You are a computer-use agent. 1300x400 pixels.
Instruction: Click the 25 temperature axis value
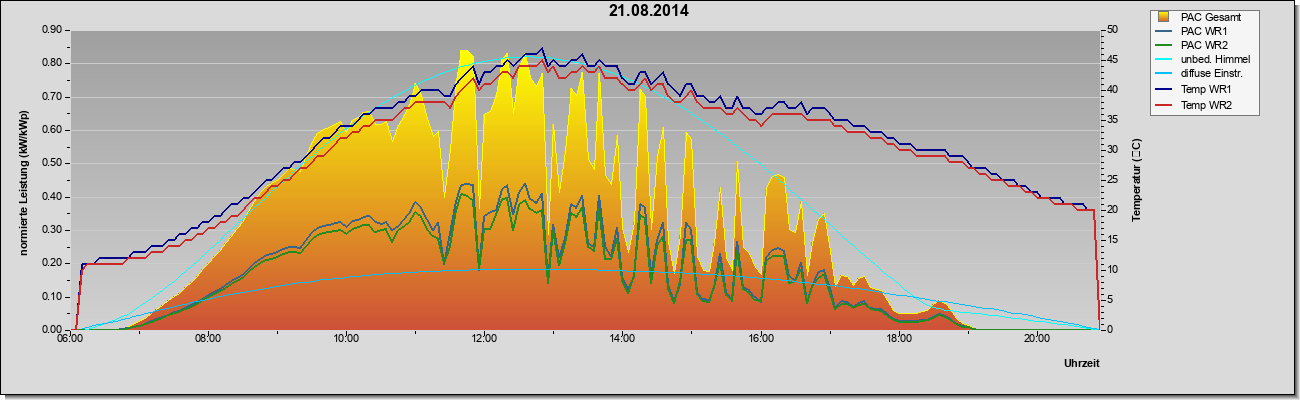(x=1111, y=180)
